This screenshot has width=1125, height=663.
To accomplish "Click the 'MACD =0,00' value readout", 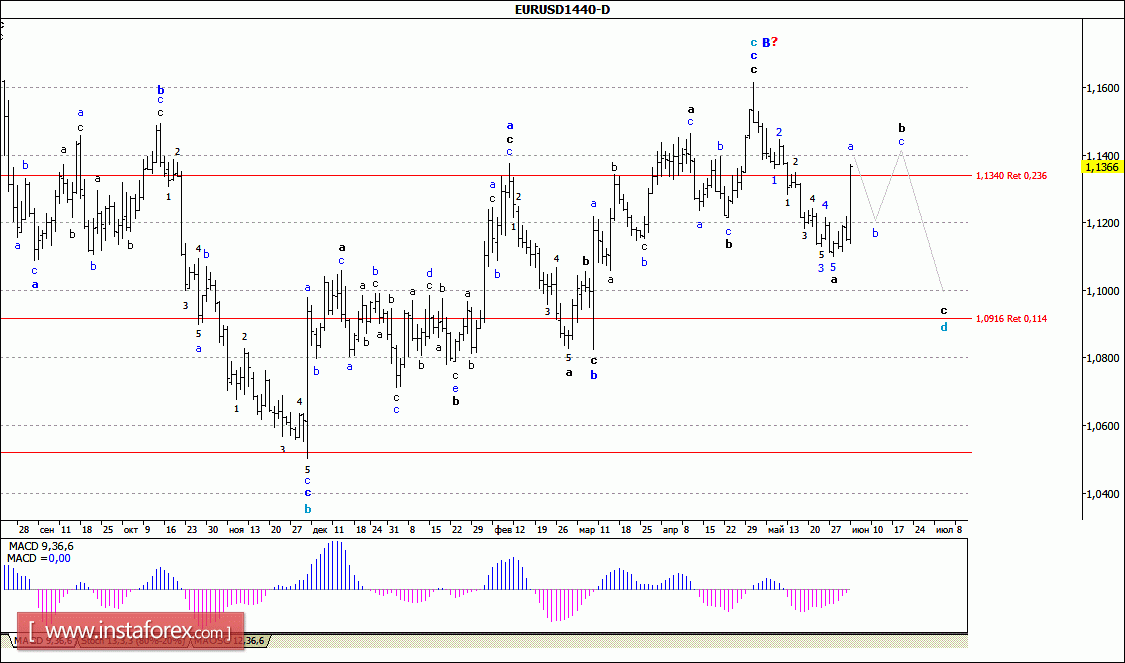I will tap(39, 558).
